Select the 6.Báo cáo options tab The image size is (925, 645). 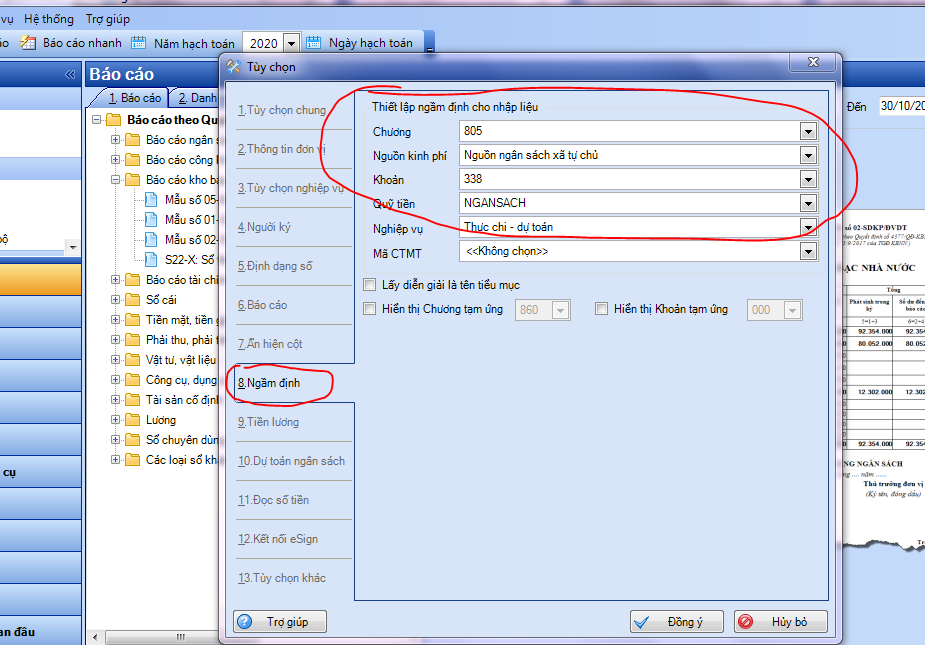tap(263, 305)
